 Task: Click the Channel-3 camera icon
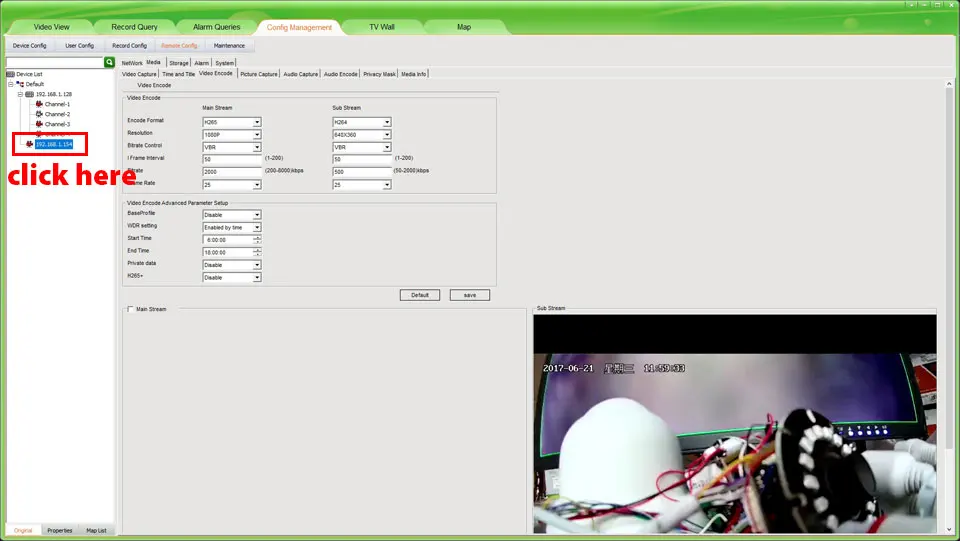[x=39, y=124]
